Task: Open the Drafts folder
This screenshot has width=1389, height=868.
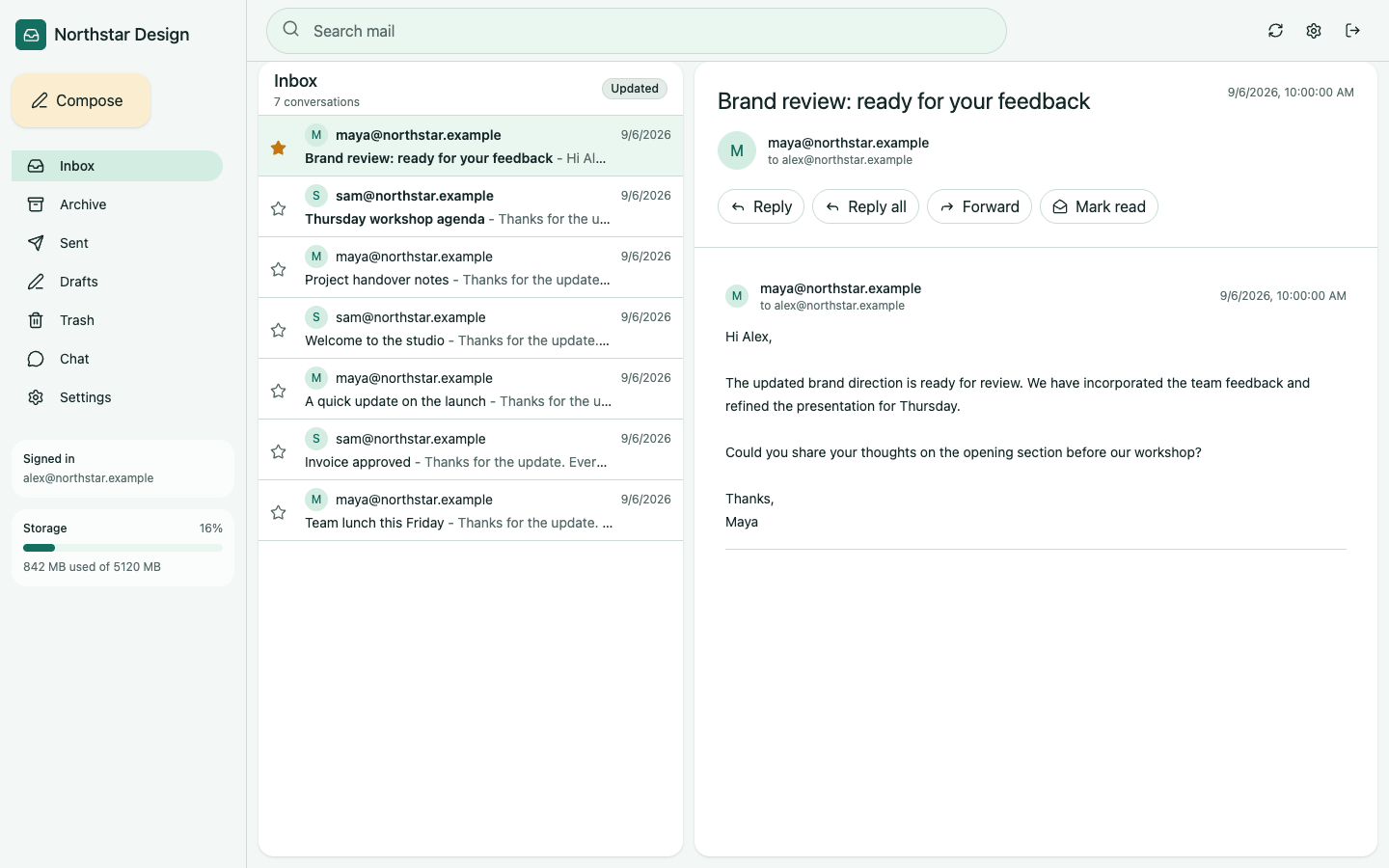Action: [117, 282]
